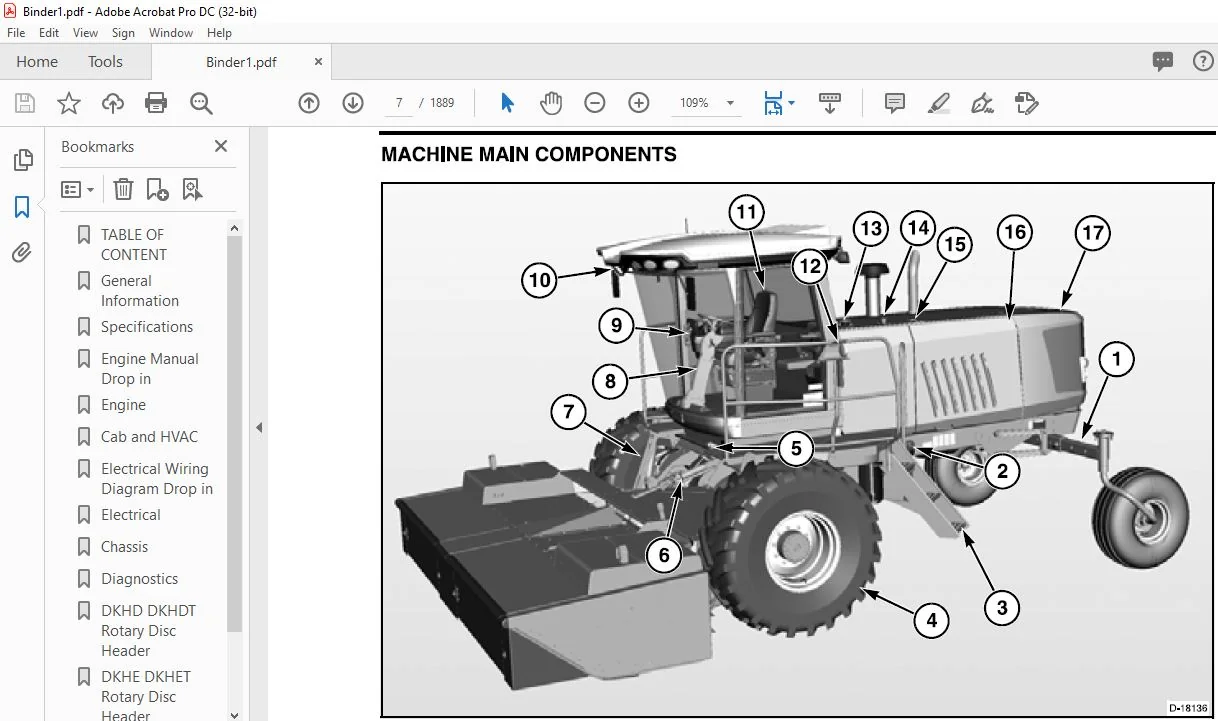This screenshot has height=721, width=1218.
Task: Open Specifications bookmark
Action: click(x=147, y=327)
